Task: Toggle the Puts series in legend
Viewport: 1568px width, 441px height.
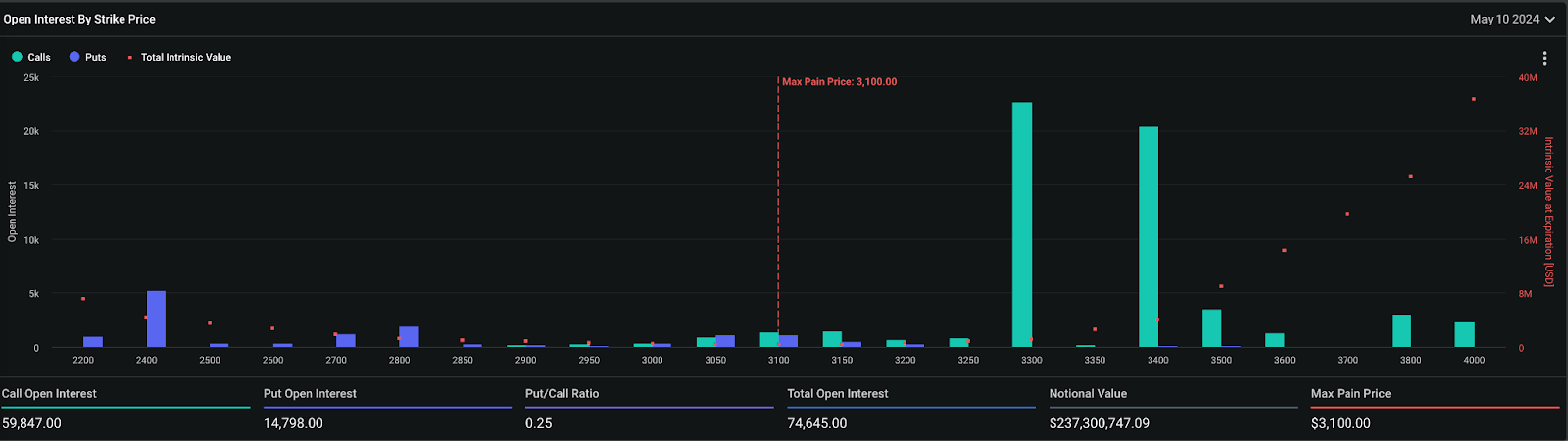Action: click(87, 57)
